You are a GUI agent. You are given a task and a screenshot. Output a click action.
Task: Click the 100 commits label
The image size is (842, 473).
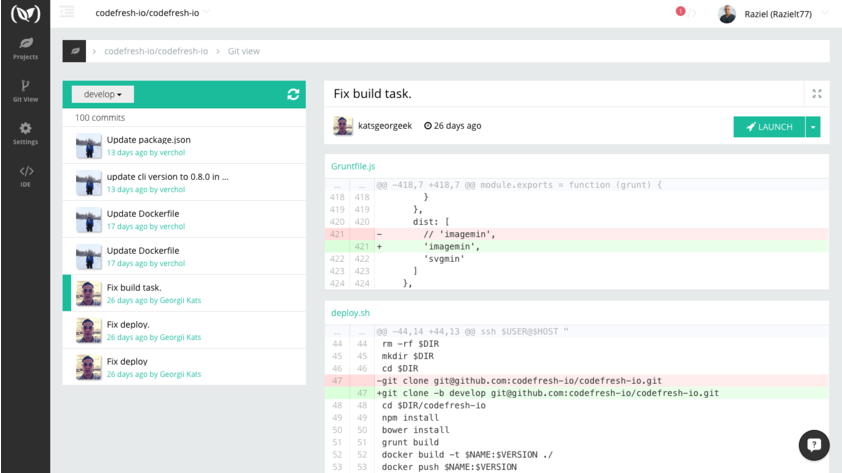(x=100, y=118)
